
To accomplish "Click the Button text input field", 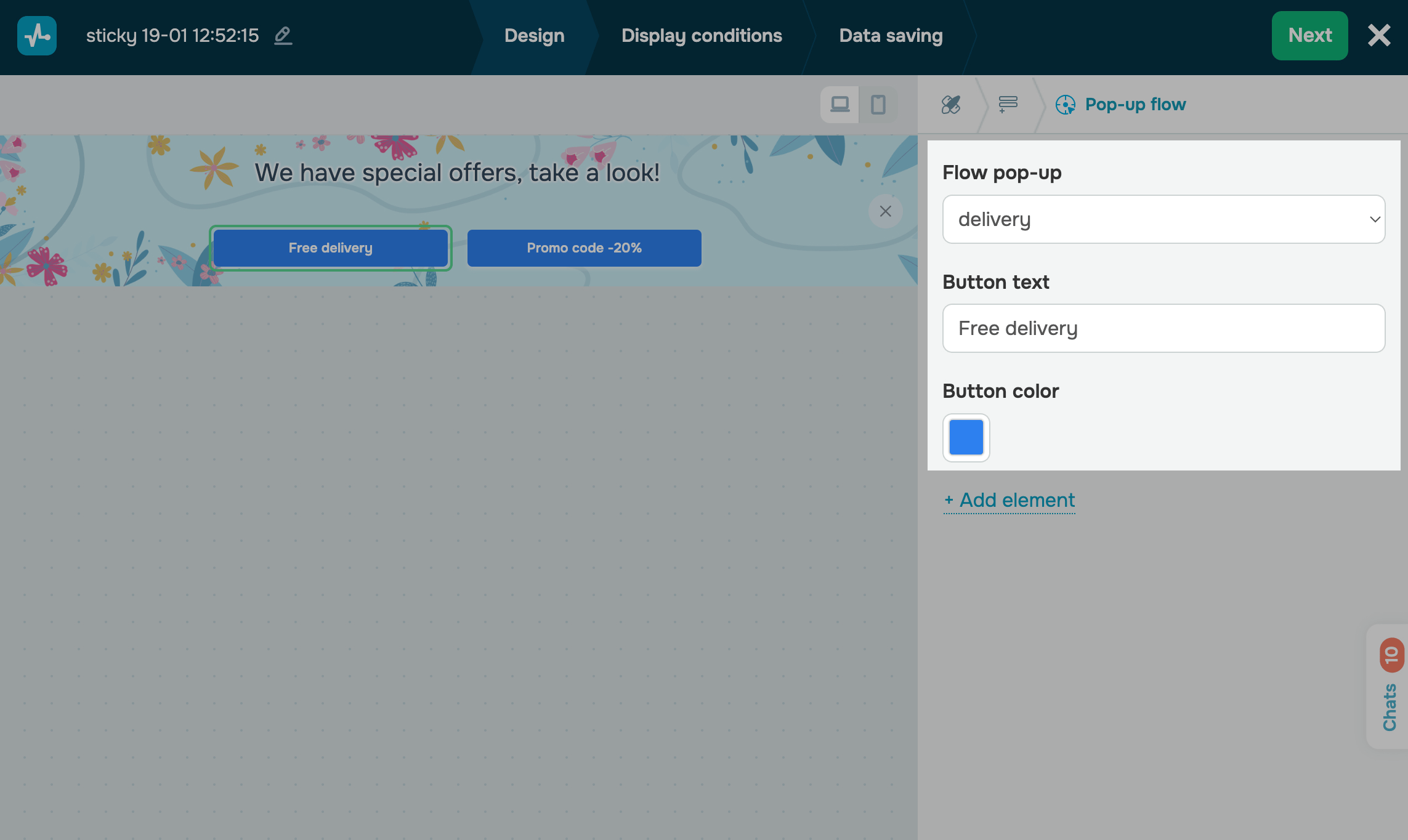I will click(1163, 328).
